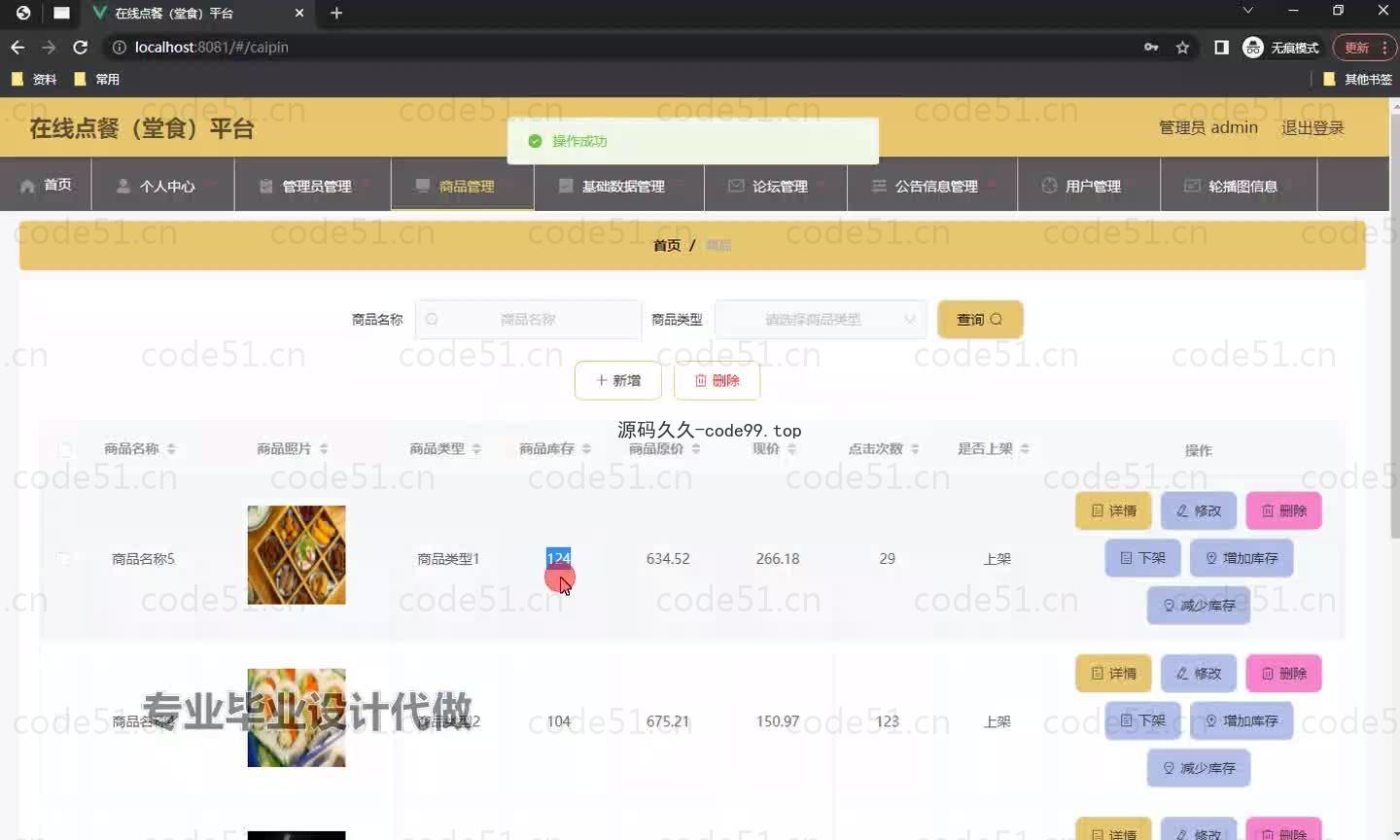Image resolution: width=1400 pixels, height=840 pixels.
Task: Sort by the 商品原价 column arrows
Action: click(x=696, y=449)
